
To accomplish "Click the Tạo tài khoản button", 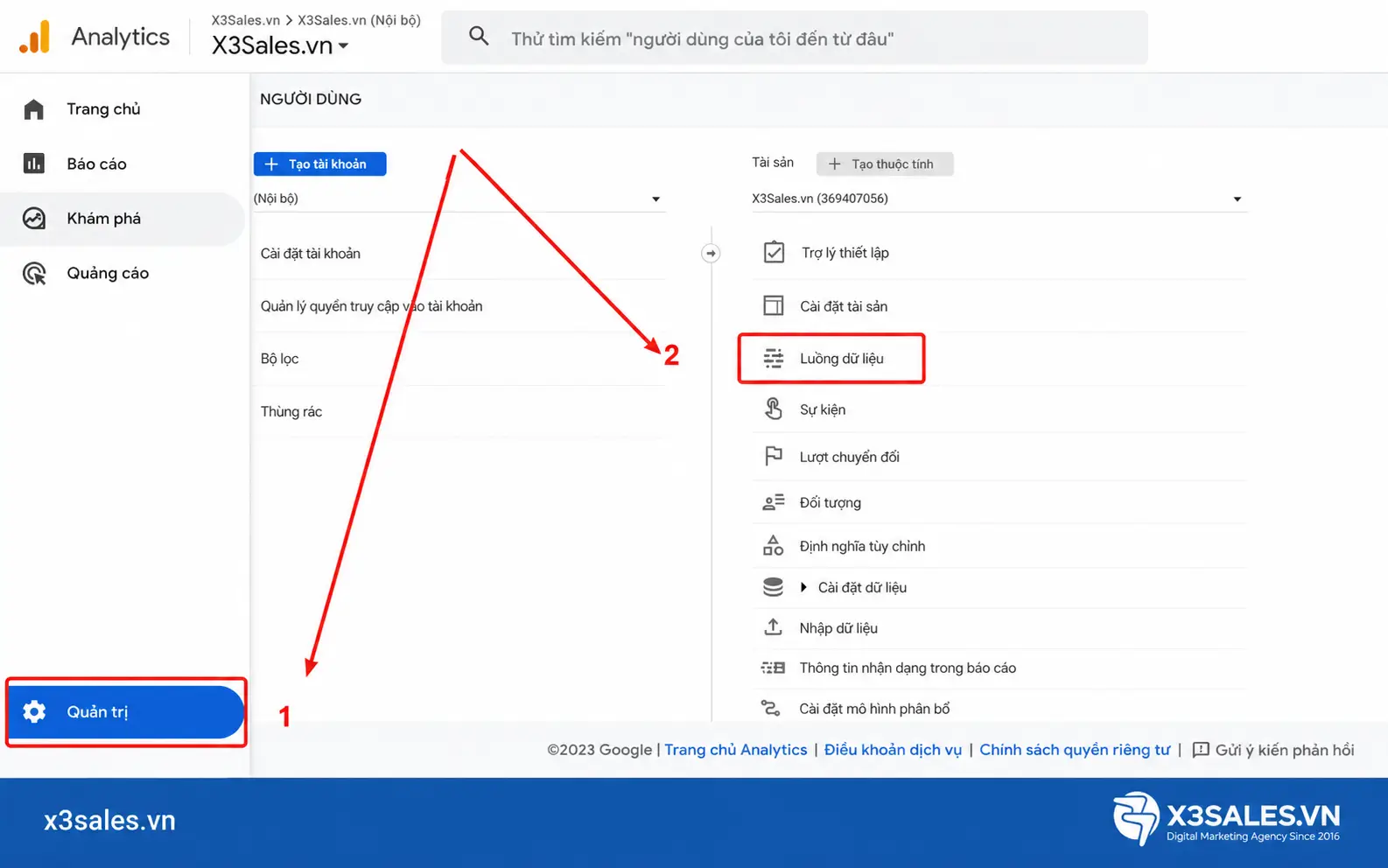I will 319,164.
